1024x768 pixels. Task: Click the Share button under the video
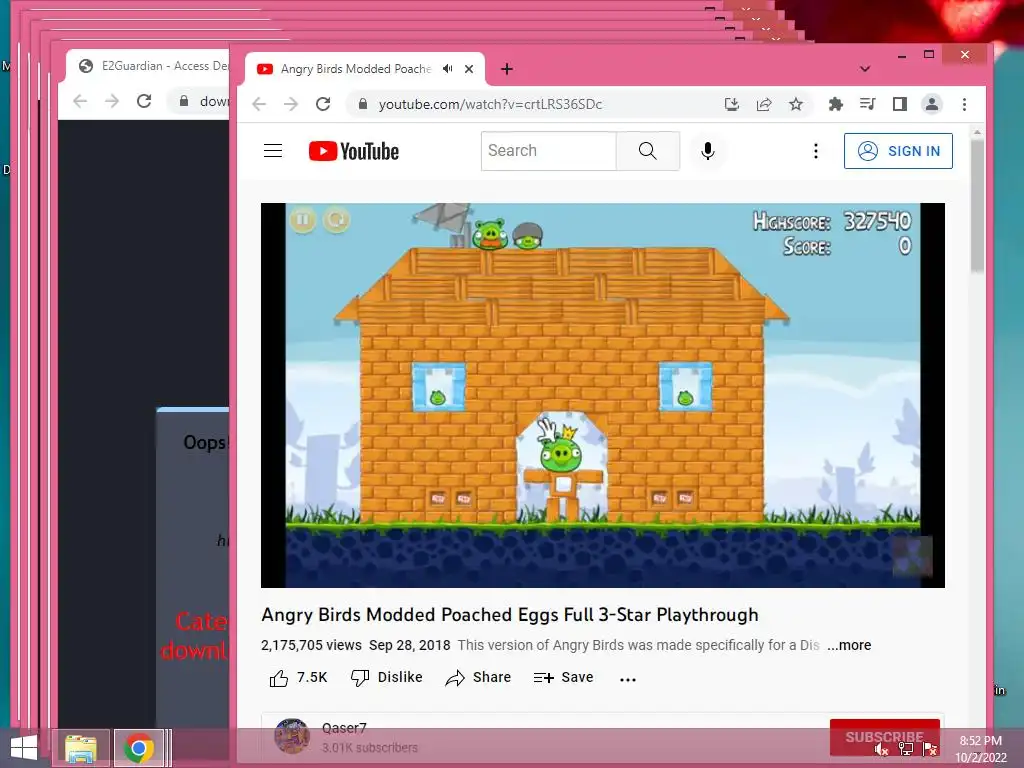coord(478,678)
